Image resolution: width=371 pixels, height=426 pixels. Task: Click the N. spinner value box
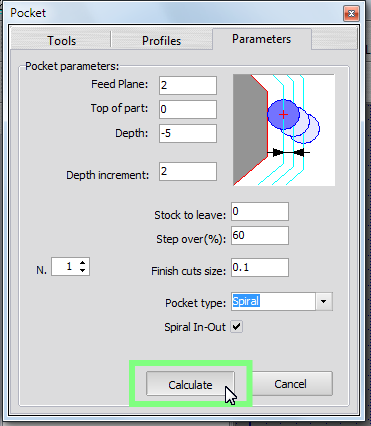pos(65,266)
